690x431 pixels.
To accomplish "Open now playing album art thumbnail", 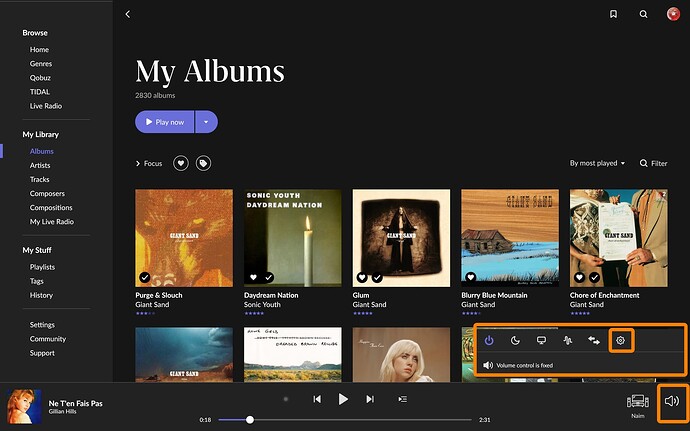I will (24, 406).
